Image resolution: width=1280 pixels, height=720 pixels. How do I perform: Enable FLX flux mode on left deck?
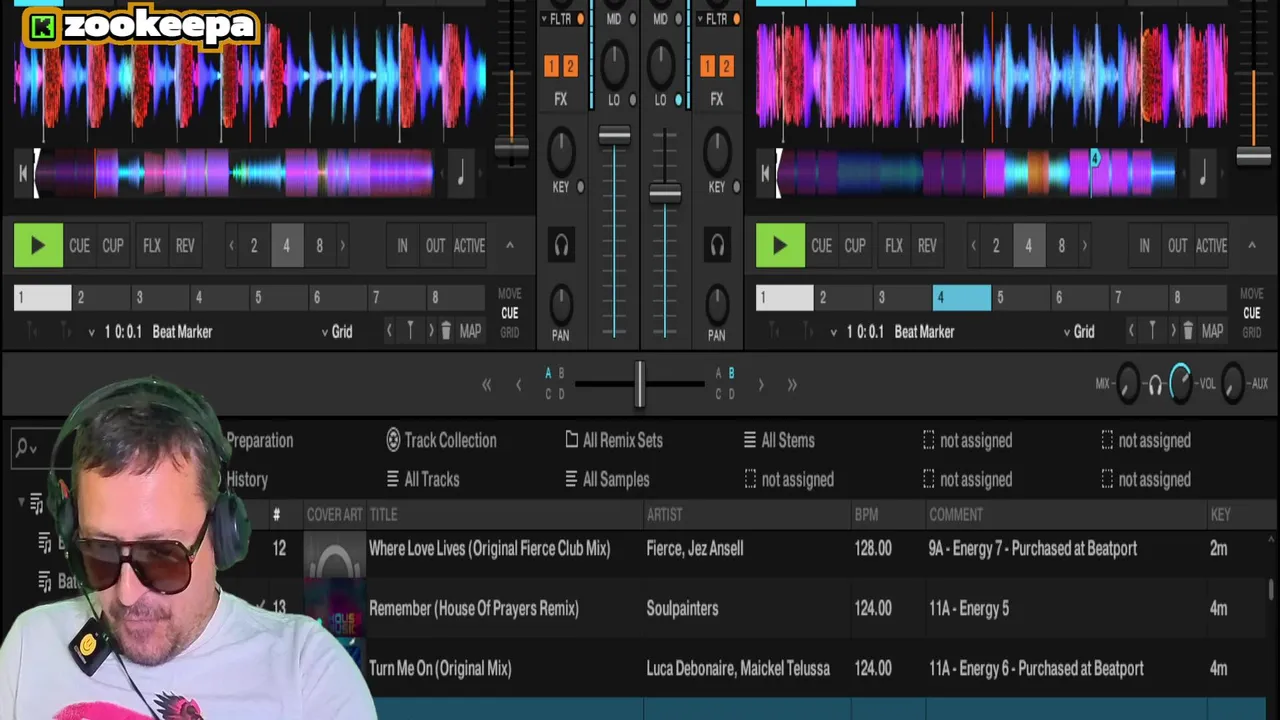tap(152, 246)
